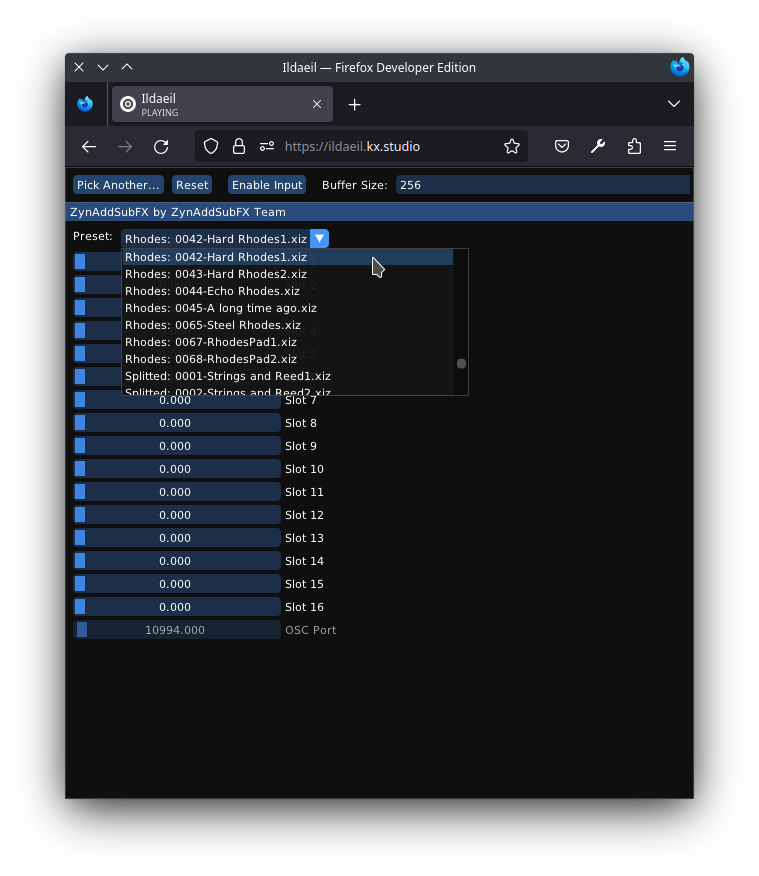
Task: Open the extensions puzzle-piece icon
Action: pos(634,146)
